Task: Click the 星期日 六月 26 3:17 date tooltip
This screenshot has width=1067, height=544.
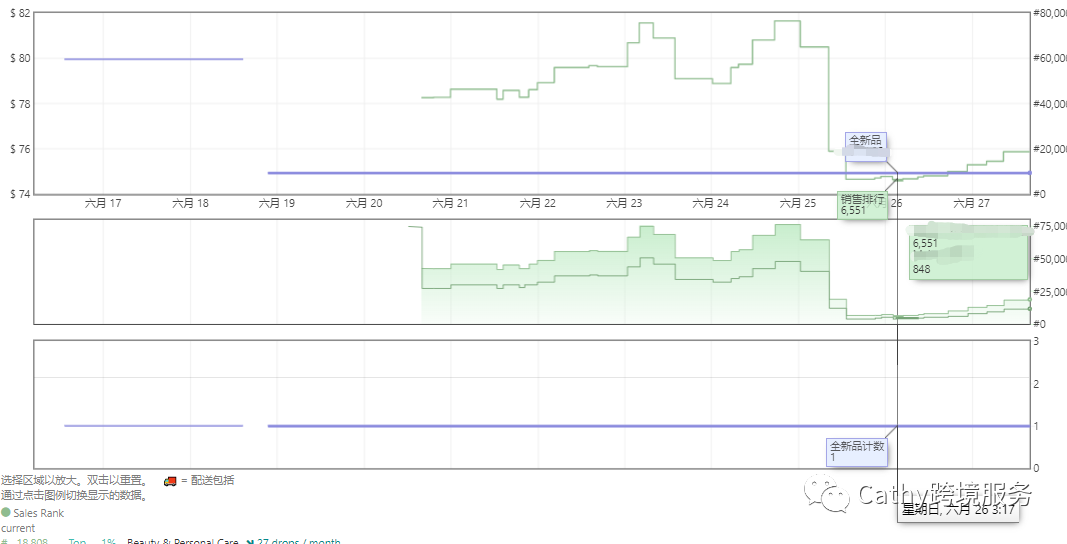Action: pyautogui.click(x=957, y=509)
